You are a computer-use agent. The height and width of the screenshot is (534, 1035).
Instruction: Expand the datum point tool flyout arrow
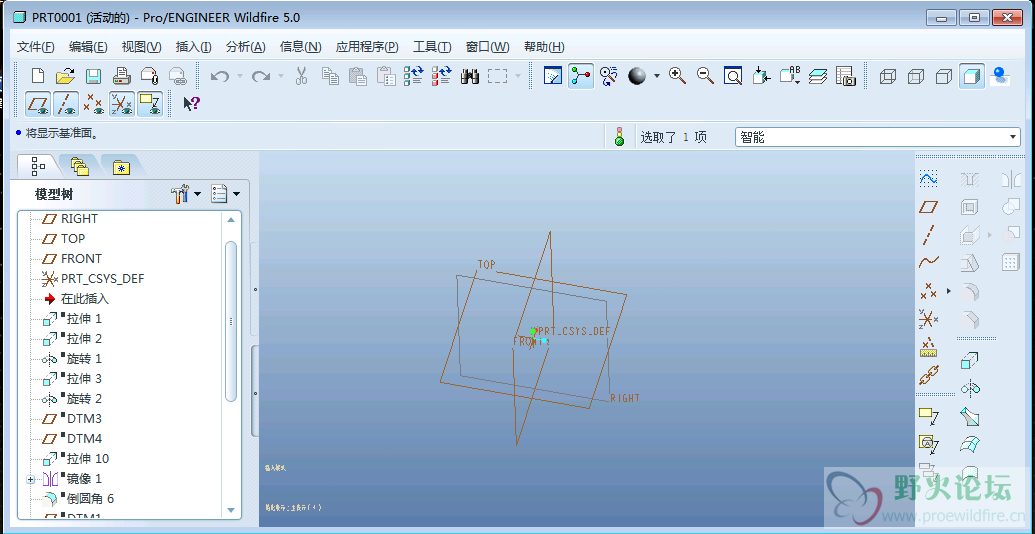(x=949, y=290)
